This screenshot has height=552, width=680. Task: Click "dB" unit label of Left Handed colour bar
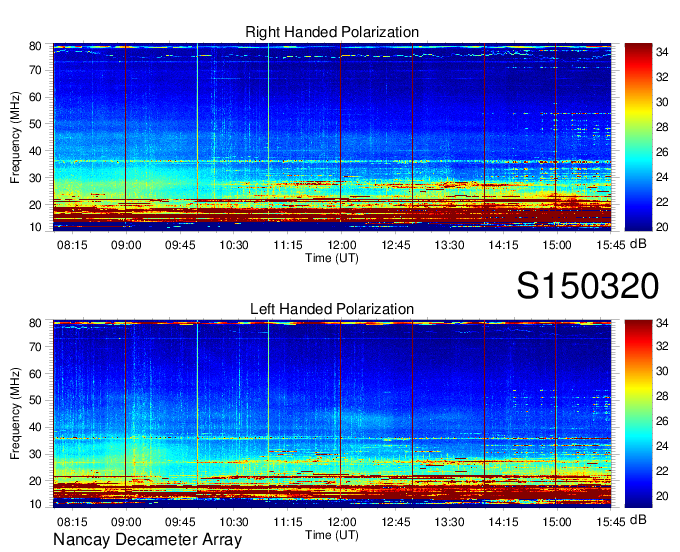[638, 520]
